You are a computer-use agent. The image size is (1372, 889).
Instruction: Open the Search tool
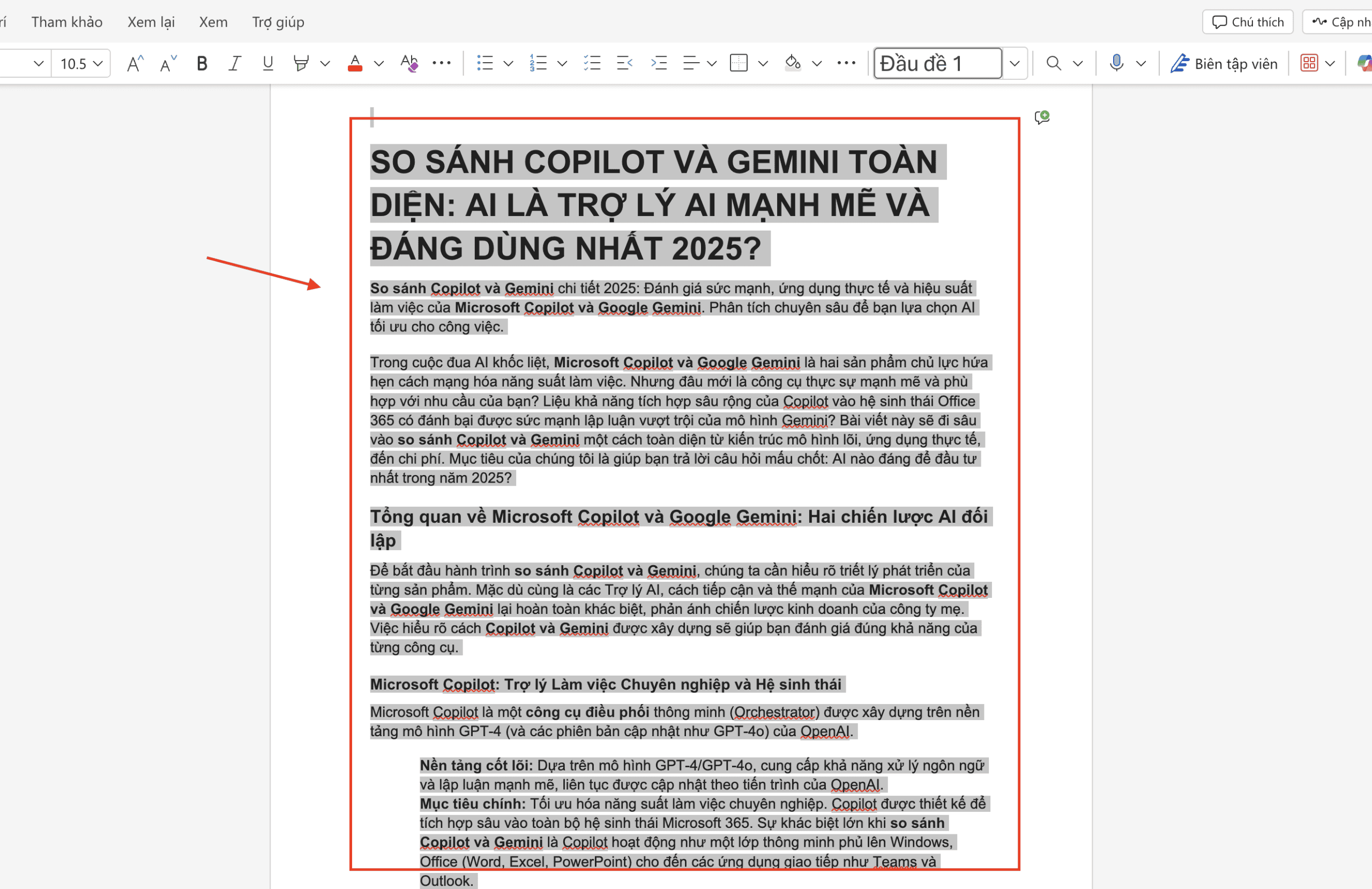1054,63
